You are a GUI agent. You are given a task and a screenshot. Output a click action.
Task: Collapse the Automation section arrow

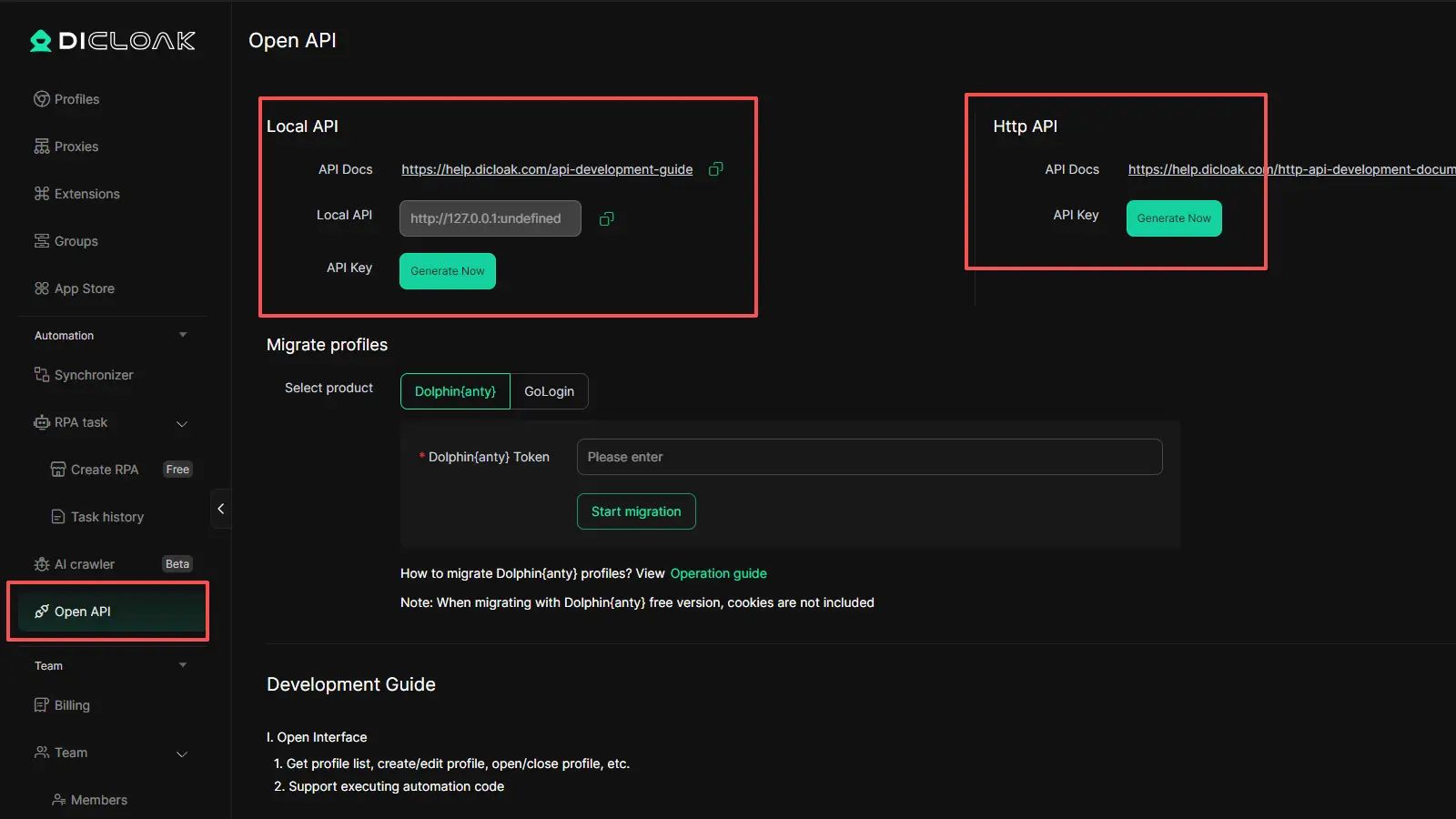(183, 335)
